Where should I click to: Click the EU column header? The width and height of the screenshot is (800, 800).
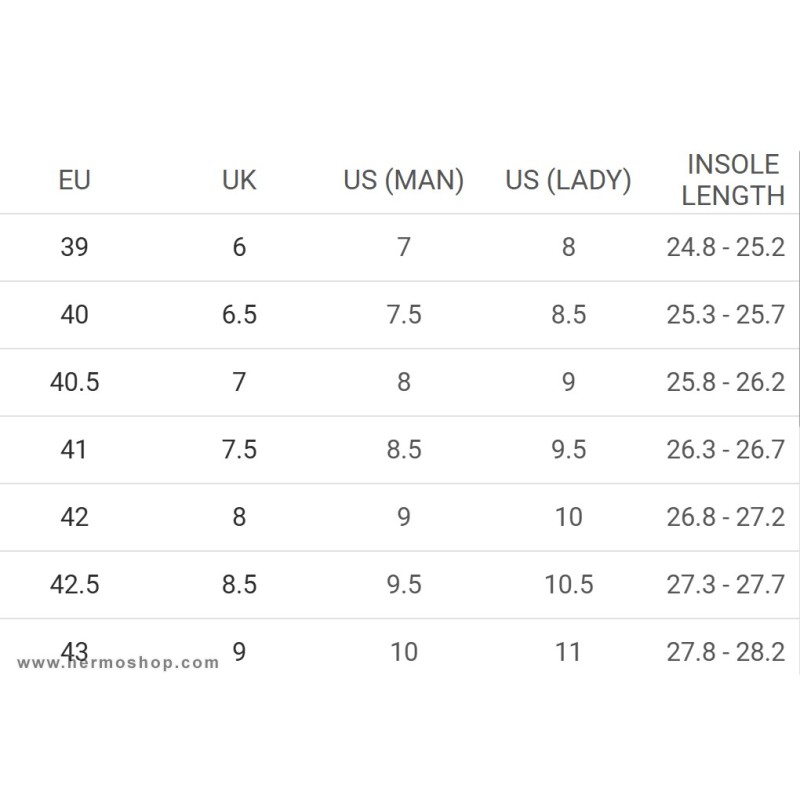[74, 181]
